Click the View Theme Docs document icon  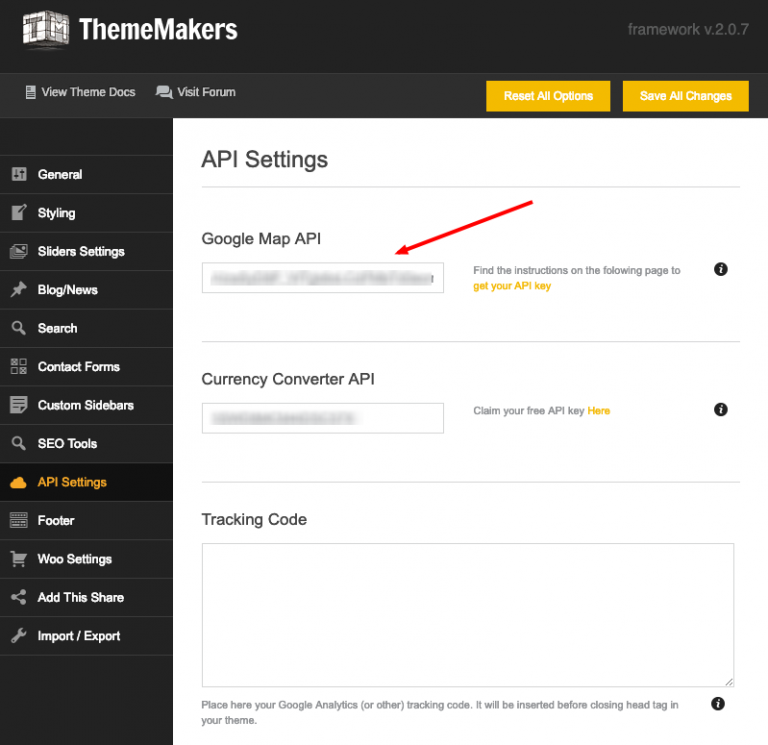click(30, 92)
